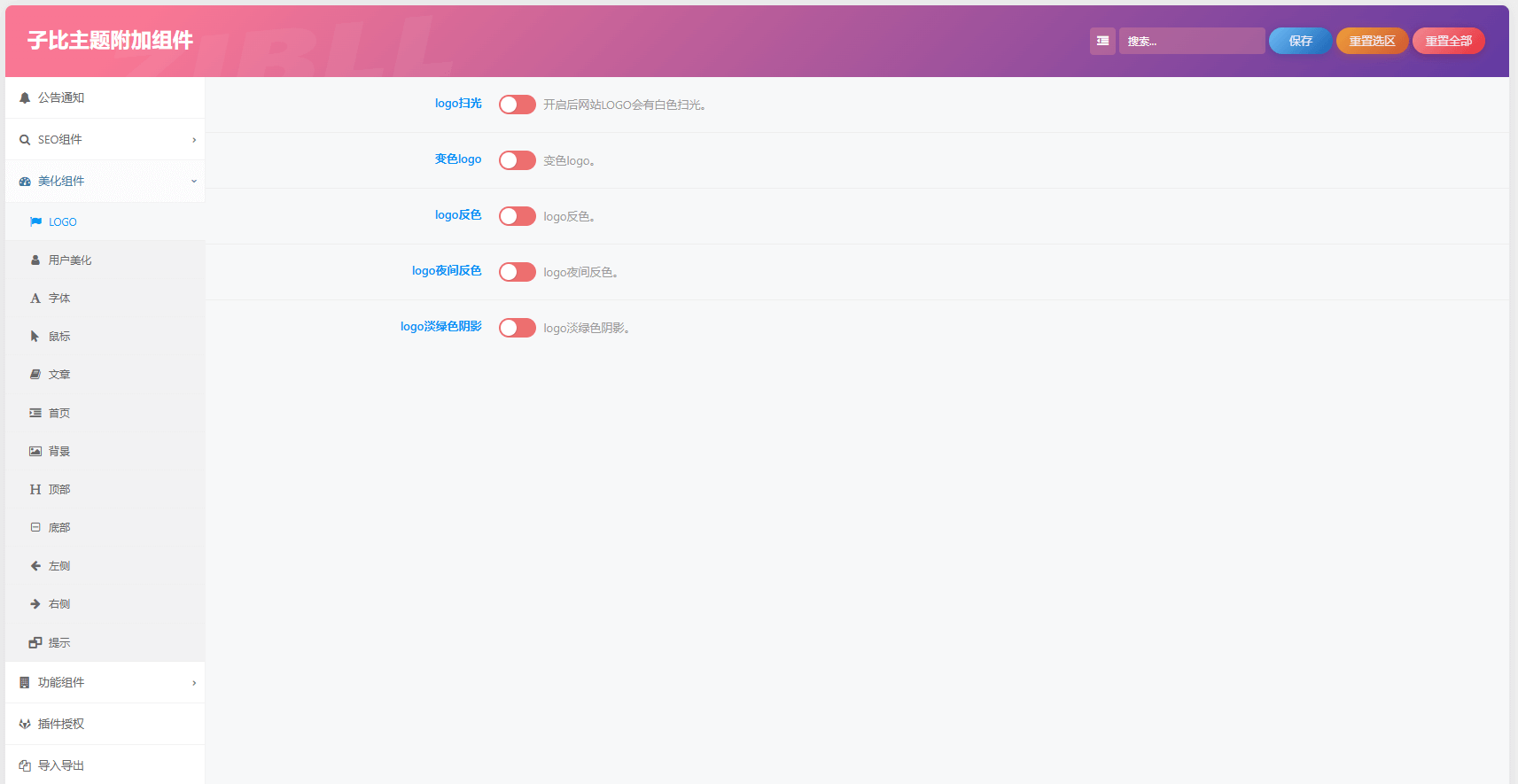Collapse the 美化组件 section chevron
1518x784 pixels.
coord(194,182)
